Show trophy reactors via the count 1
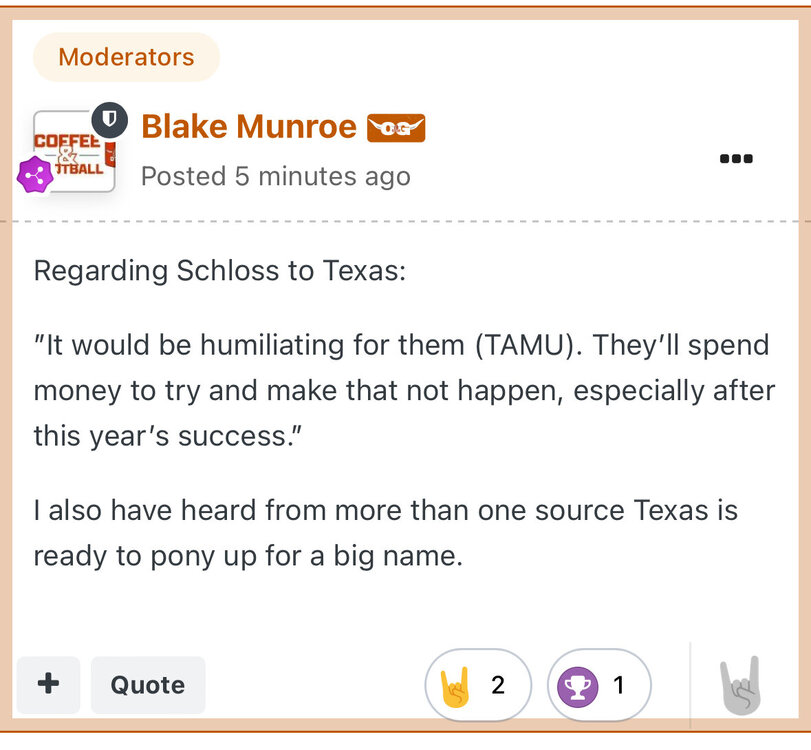The height and width of the screenshot is (750, 811). [x=619, y=685]
